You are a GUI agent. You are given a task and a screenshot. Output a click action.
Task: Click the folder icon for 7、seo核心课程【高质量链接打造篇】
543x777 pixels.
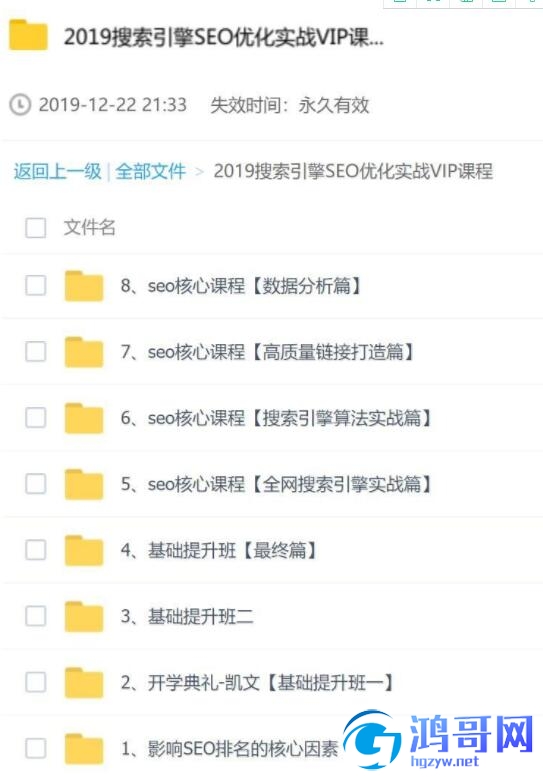tap(84, 352)
